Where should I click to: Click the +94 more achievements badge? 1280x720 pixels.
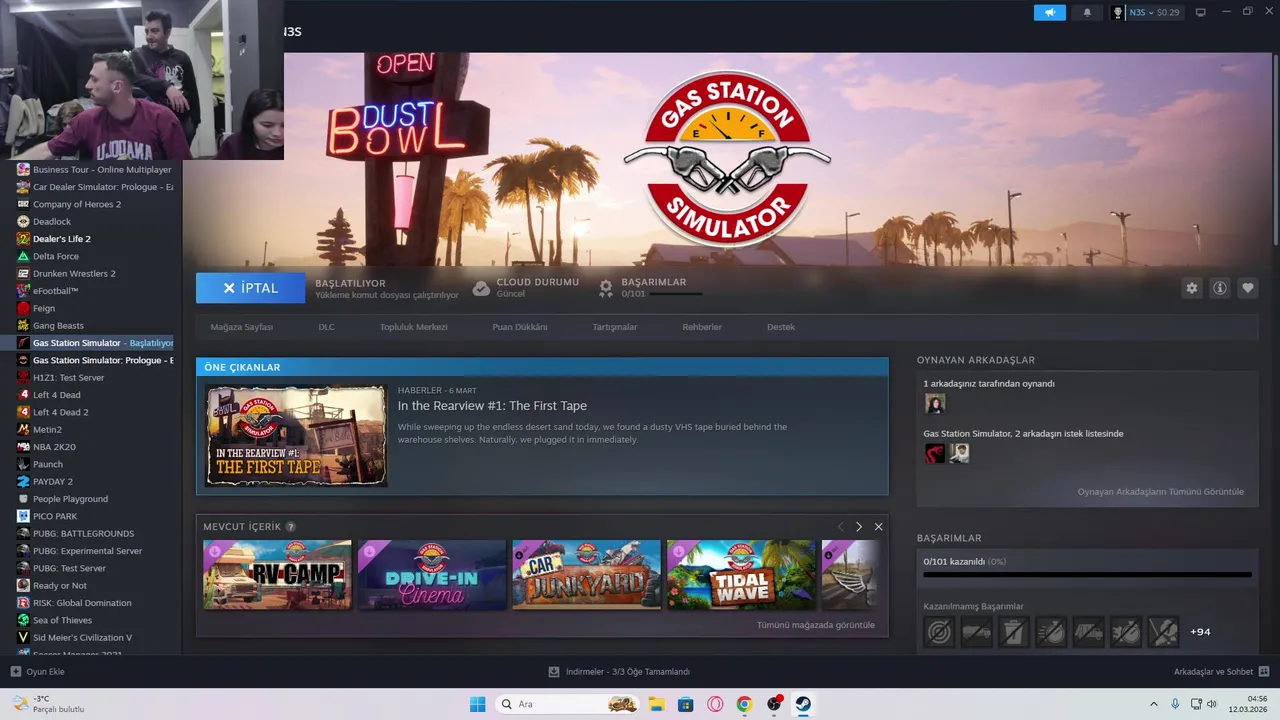click(x=1200, y=632)
